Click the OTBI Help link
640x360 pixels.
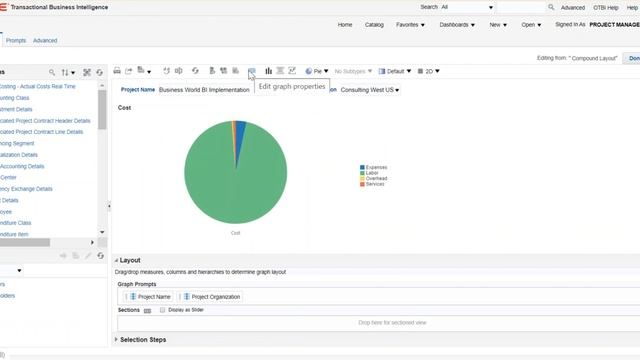[606, 7]
